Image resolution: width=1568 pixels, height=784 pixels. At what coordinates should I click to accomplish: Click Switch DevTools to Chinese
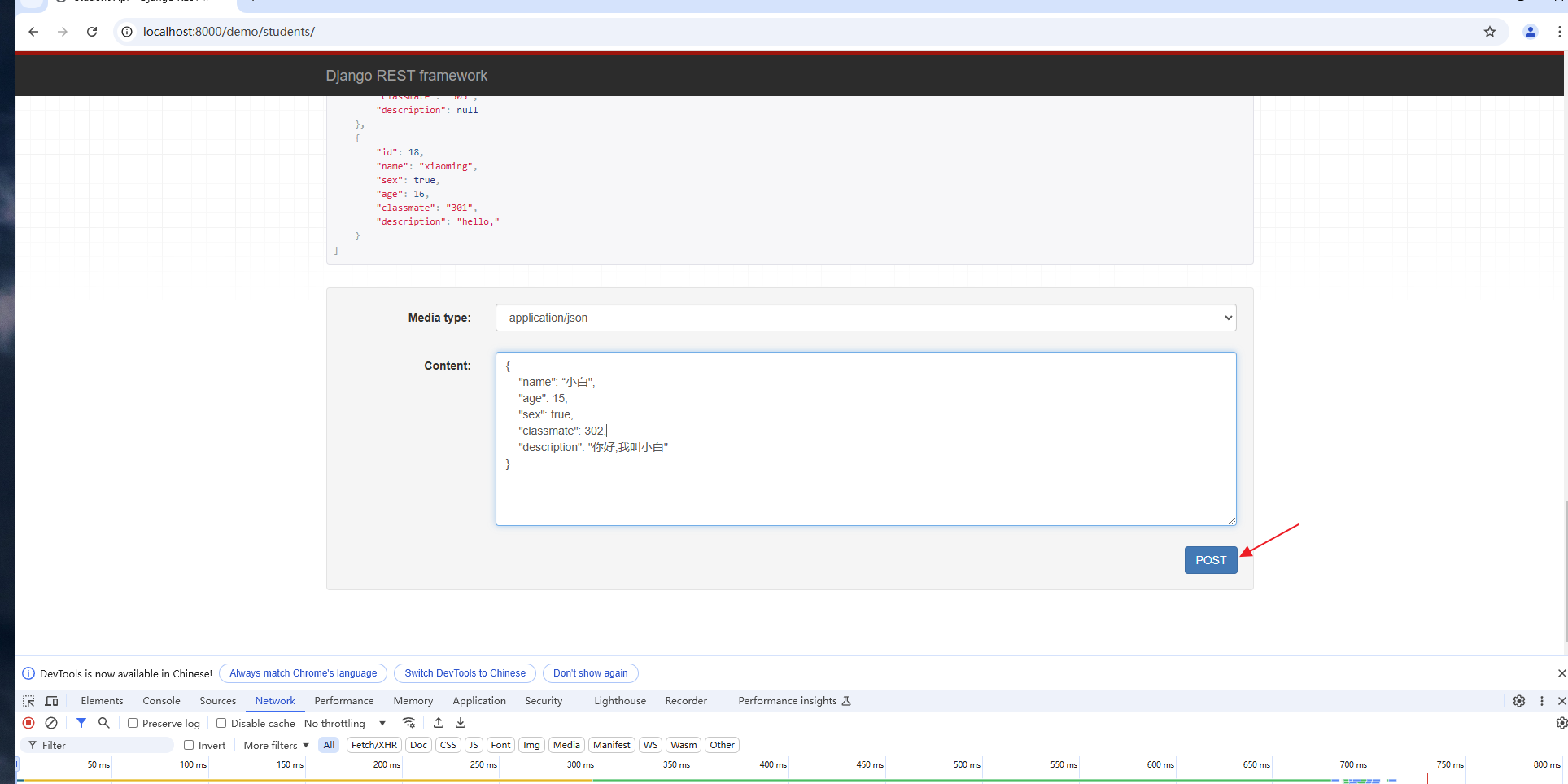pyautogui.click(x=465, y=673)
